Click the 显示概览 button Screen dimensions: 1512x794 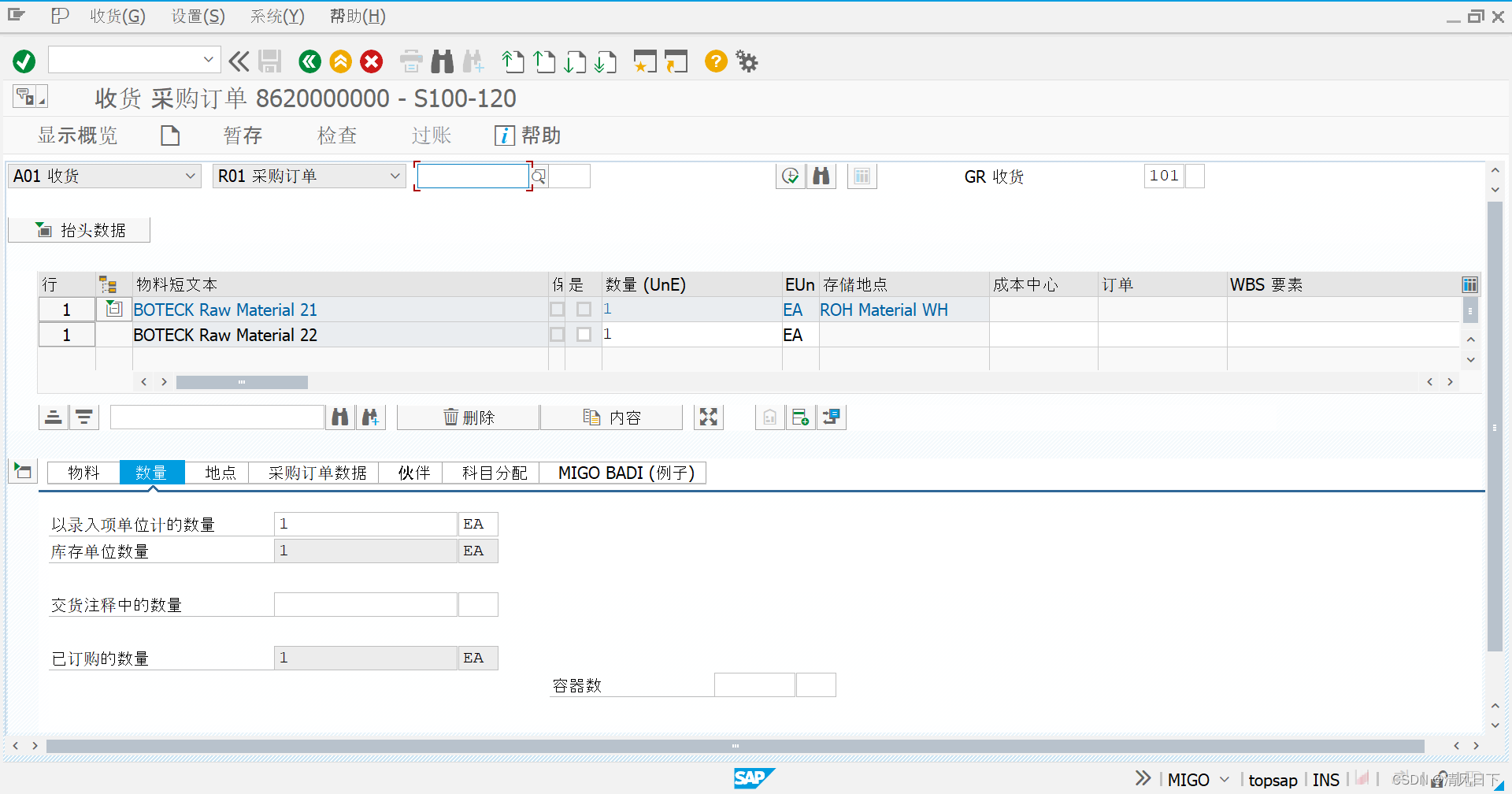(x=77, y=135)
